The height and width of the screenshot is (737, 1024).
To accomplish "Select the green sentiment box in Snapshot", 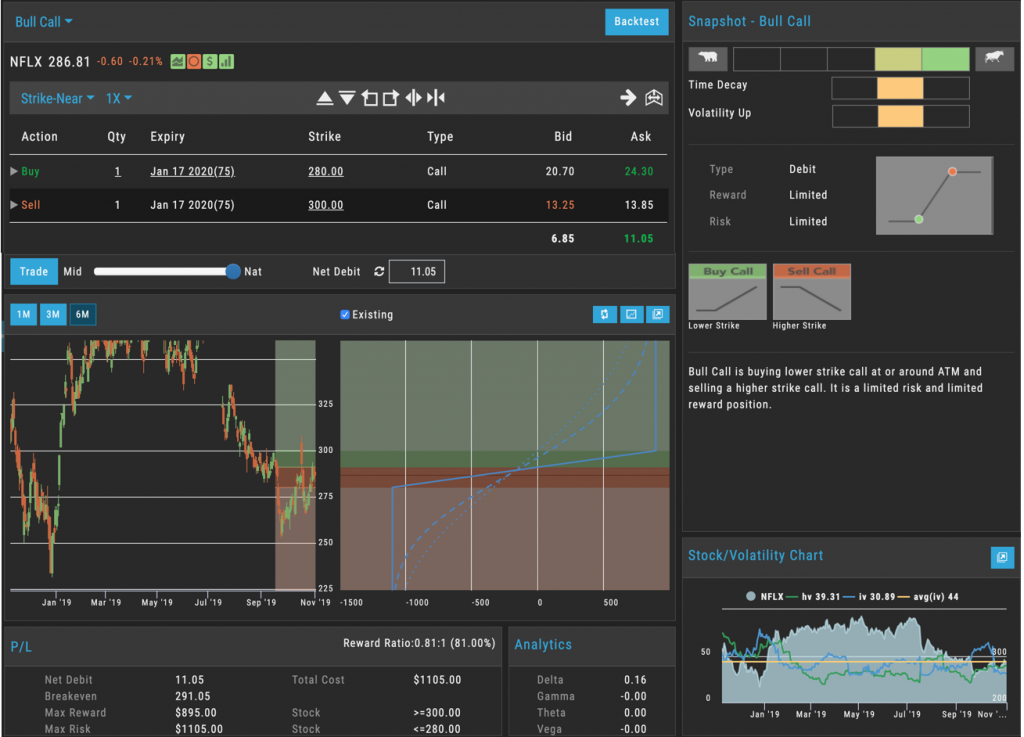I will [x=944, y=59].
